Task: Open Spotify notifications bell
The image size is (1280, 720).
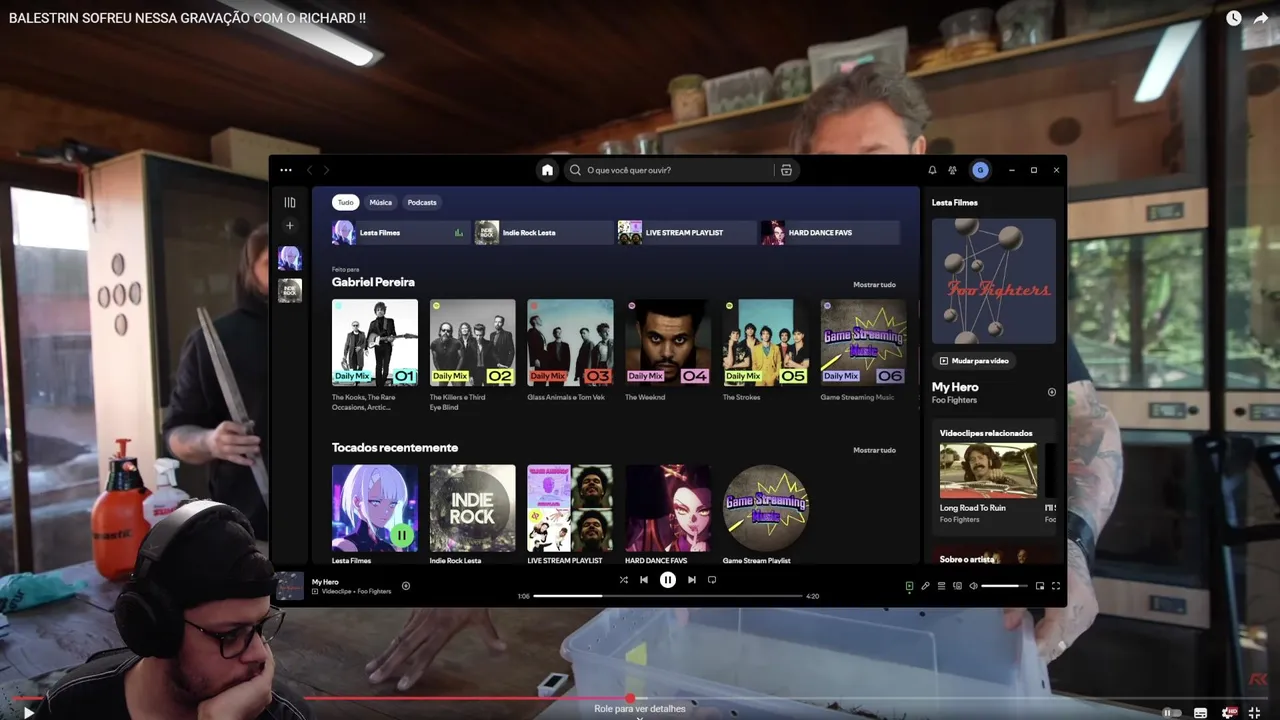Action: (932, 170)
